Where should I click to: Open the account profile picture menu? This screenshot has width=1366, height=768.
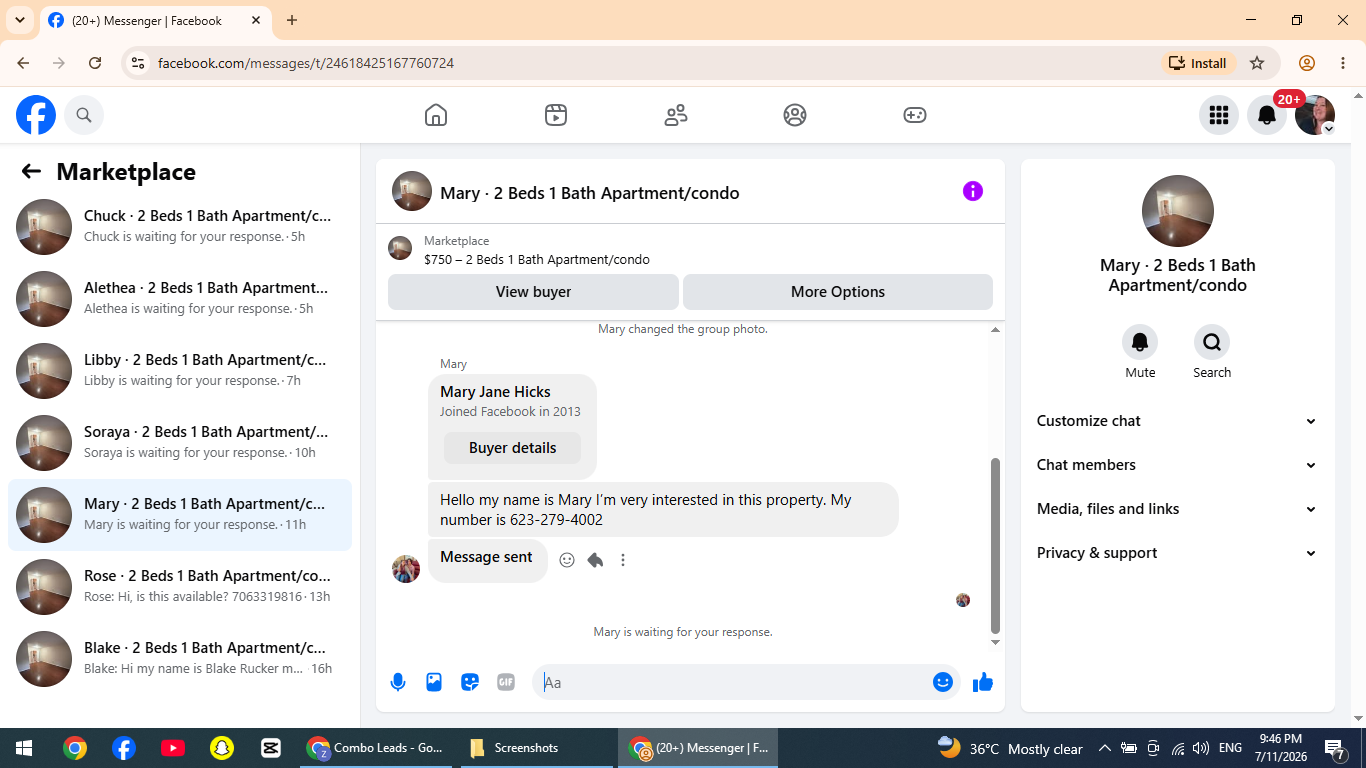pyautogui.click(x=1315, y=115)
